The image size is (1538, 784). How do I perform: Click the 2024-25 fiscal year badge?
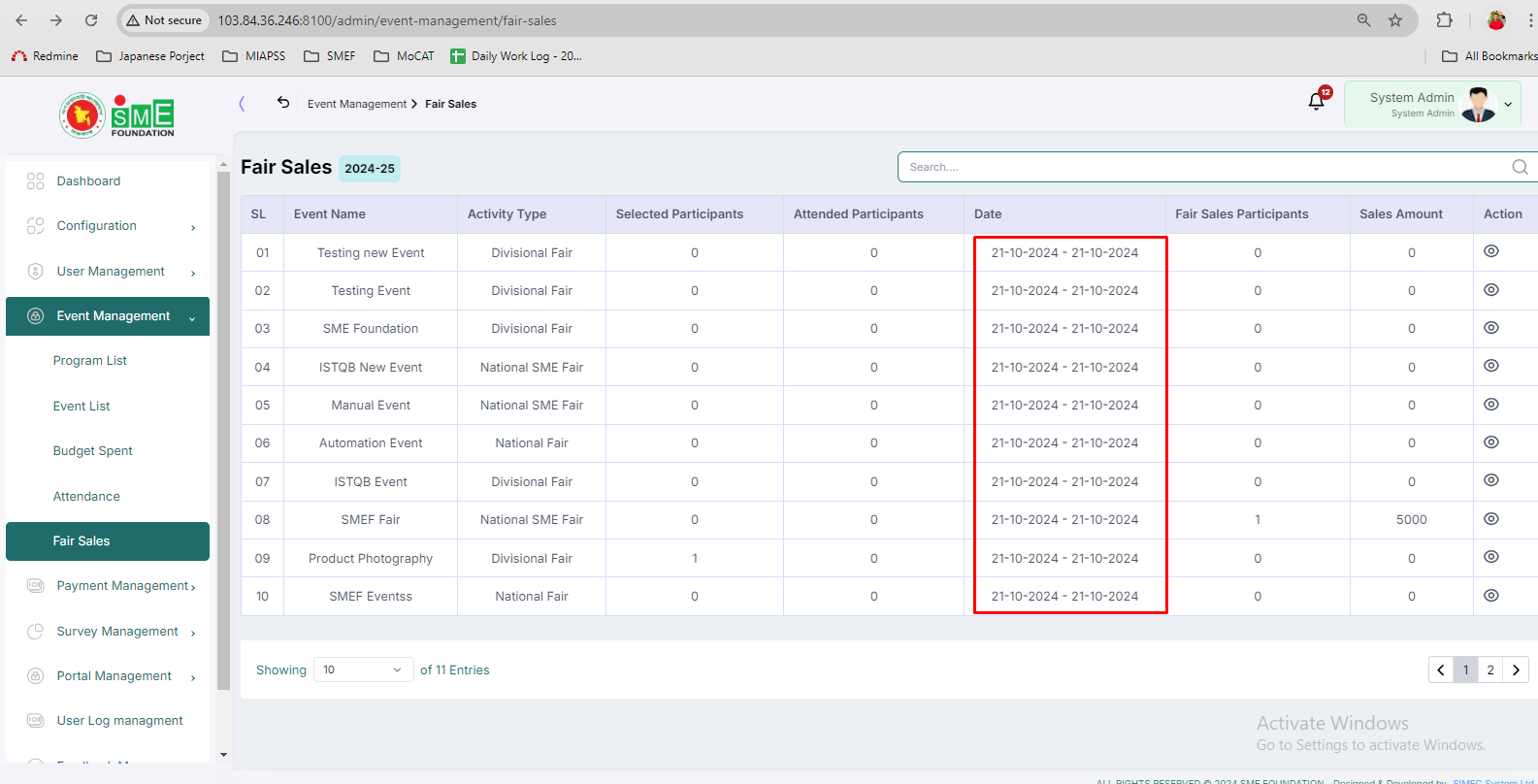pyautogui.click(x=370, y=168)
